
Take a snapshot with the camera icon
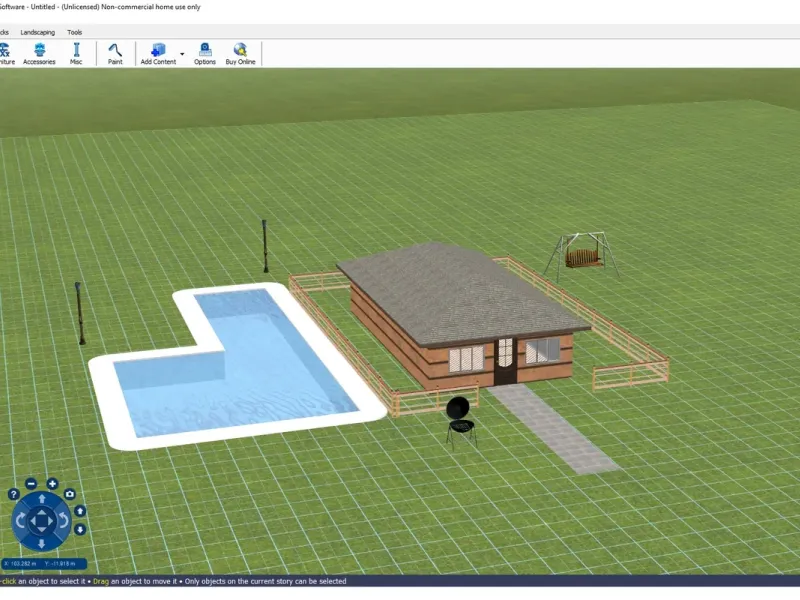click(70, 493)
